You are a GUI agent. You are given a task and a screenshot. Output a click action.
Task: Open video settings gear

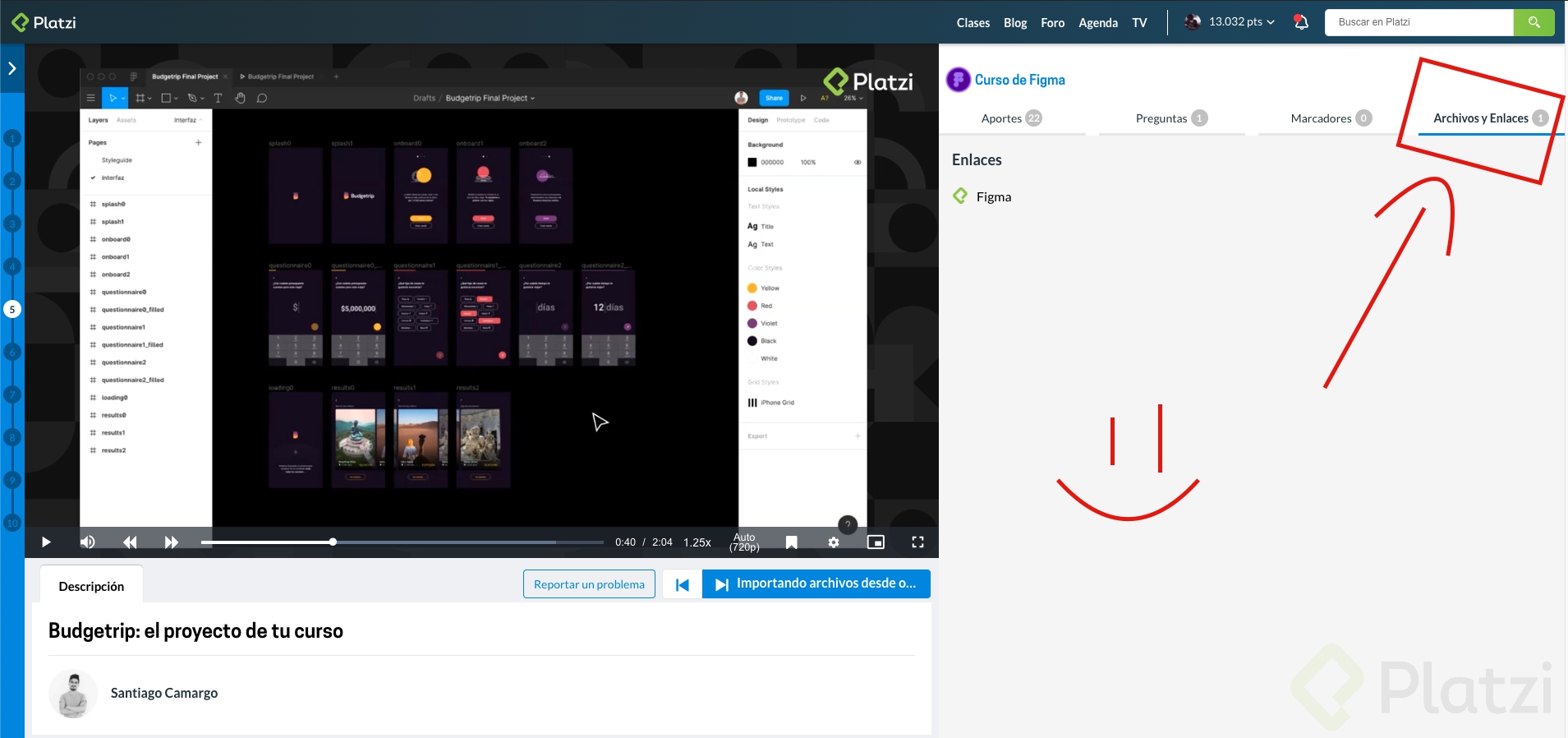coord(834,542)
